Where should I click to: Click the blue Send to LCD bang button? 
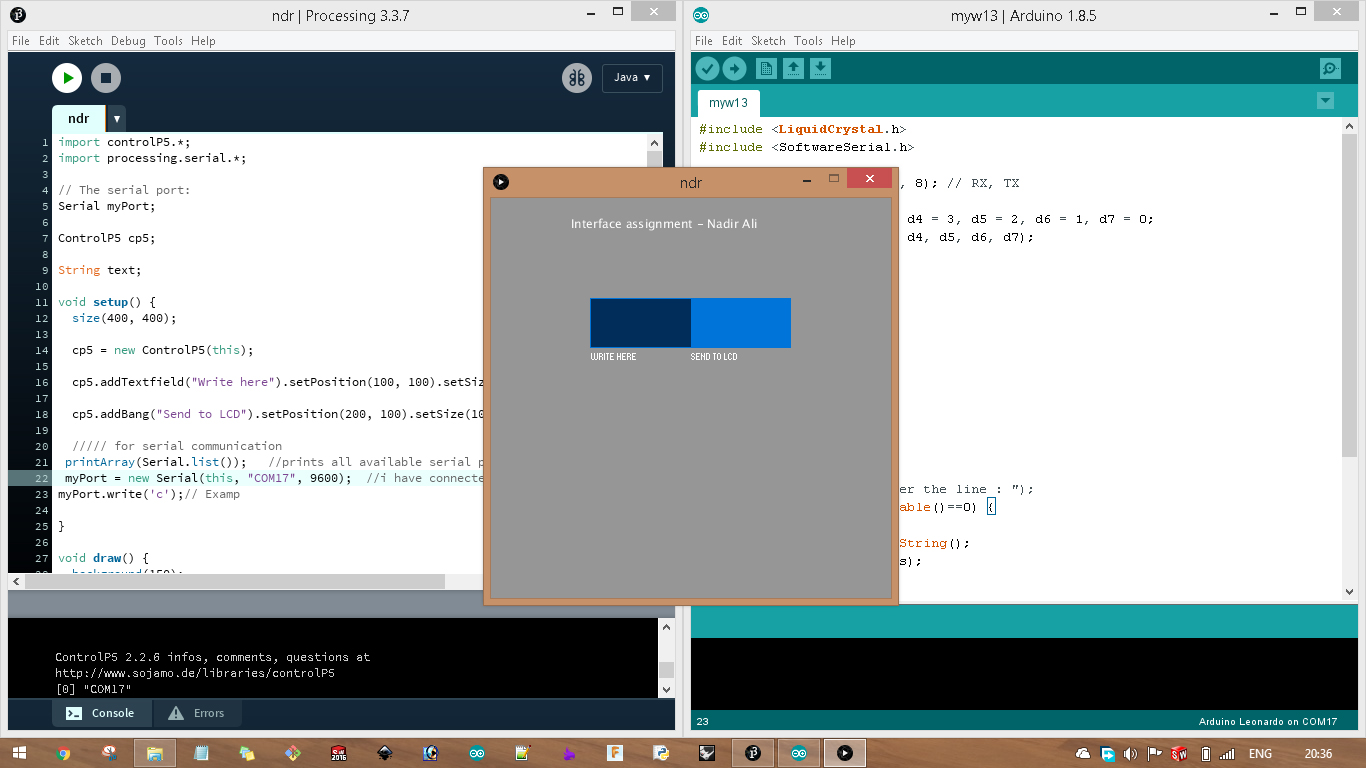tap(741, 323)
